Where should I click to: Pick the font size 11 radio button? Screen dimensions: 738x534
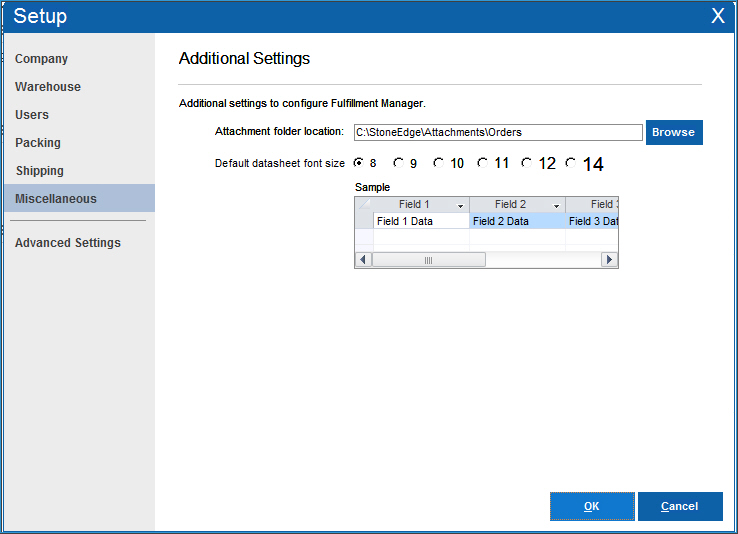482,163
